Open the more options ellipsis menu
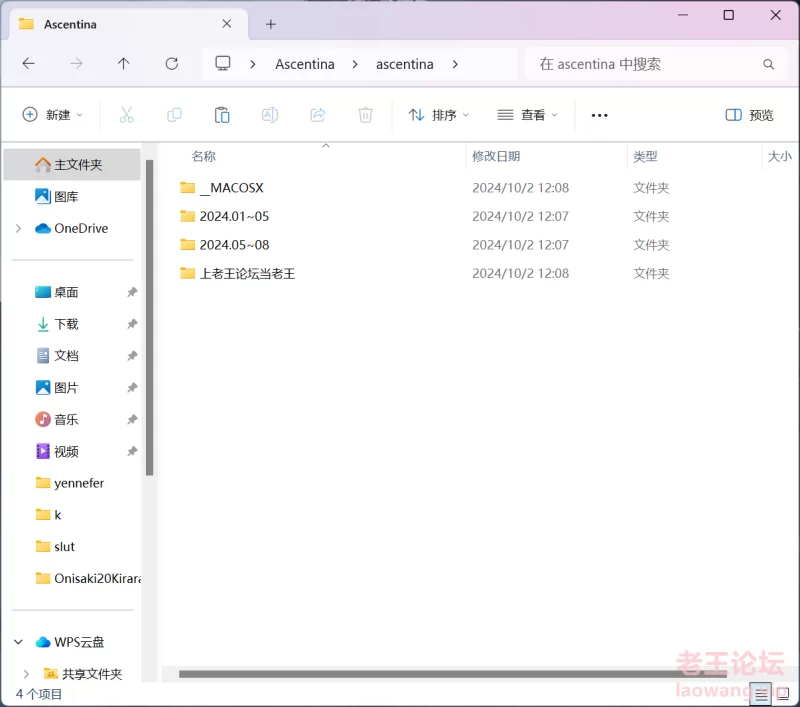The image size is (800, 707). coord(599,115)
